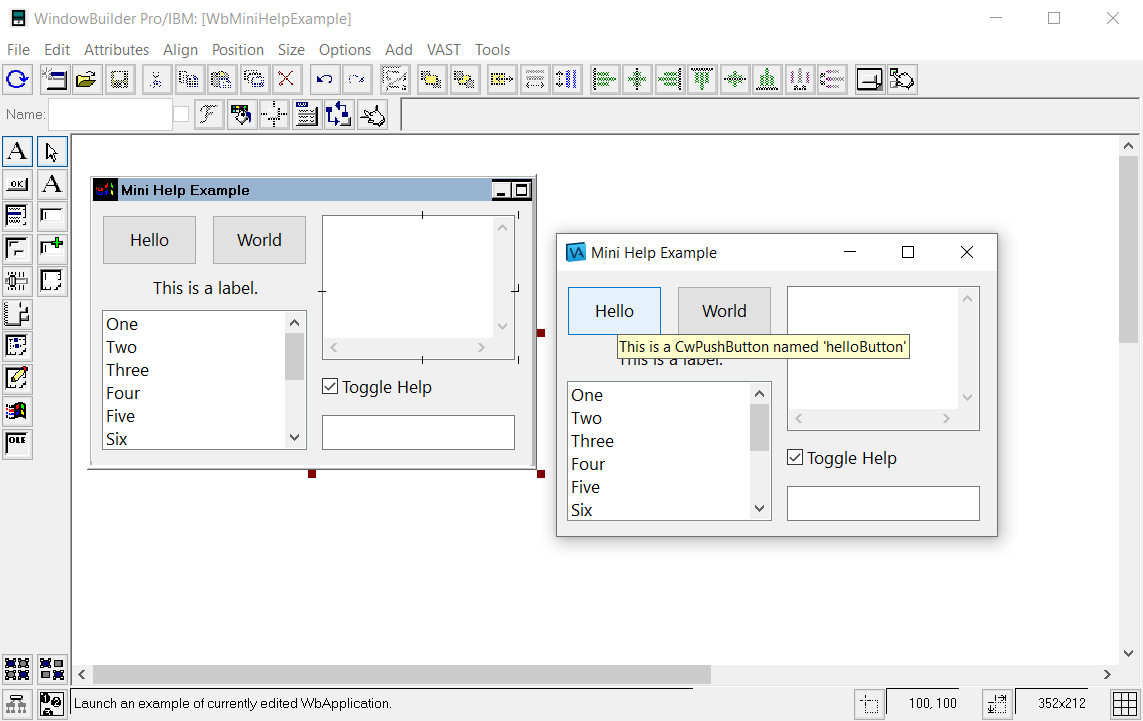The width and height of the screenshot is (1143, 721).
Task: Select the arrow pointer selection tool
Action: [52, 152]
